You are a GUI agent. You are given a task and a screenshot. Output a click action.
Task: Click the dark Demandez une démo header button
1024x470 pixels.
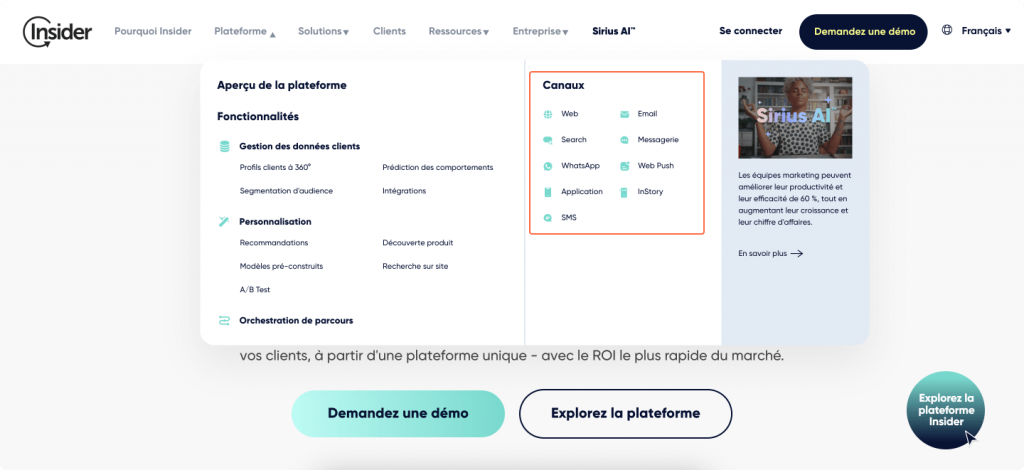click(863, 31)
